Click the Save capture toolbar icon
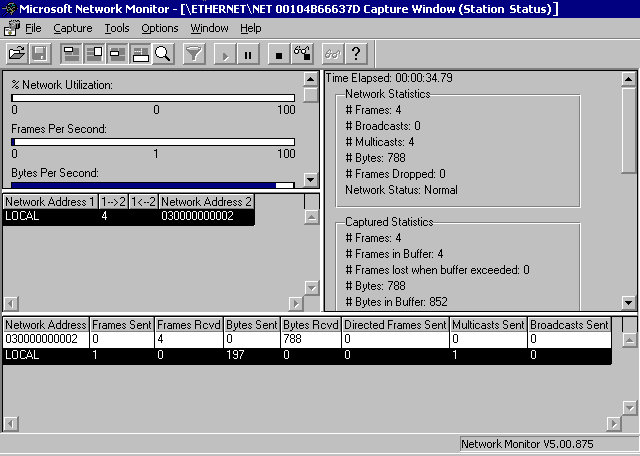Image resolution: width=640 pixels, height=456 pixels. pyautogui.click(x=39, y=53)
